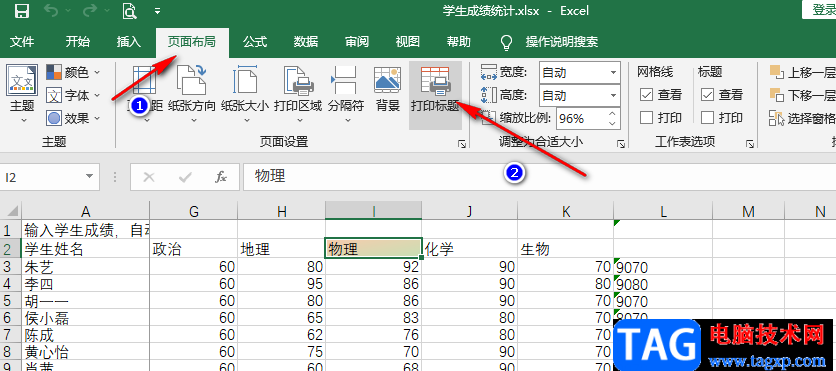This screenshot has height=371, width=836.
Task: Click the 缩放比例 96% scale field
Action: tap(582, 118)
